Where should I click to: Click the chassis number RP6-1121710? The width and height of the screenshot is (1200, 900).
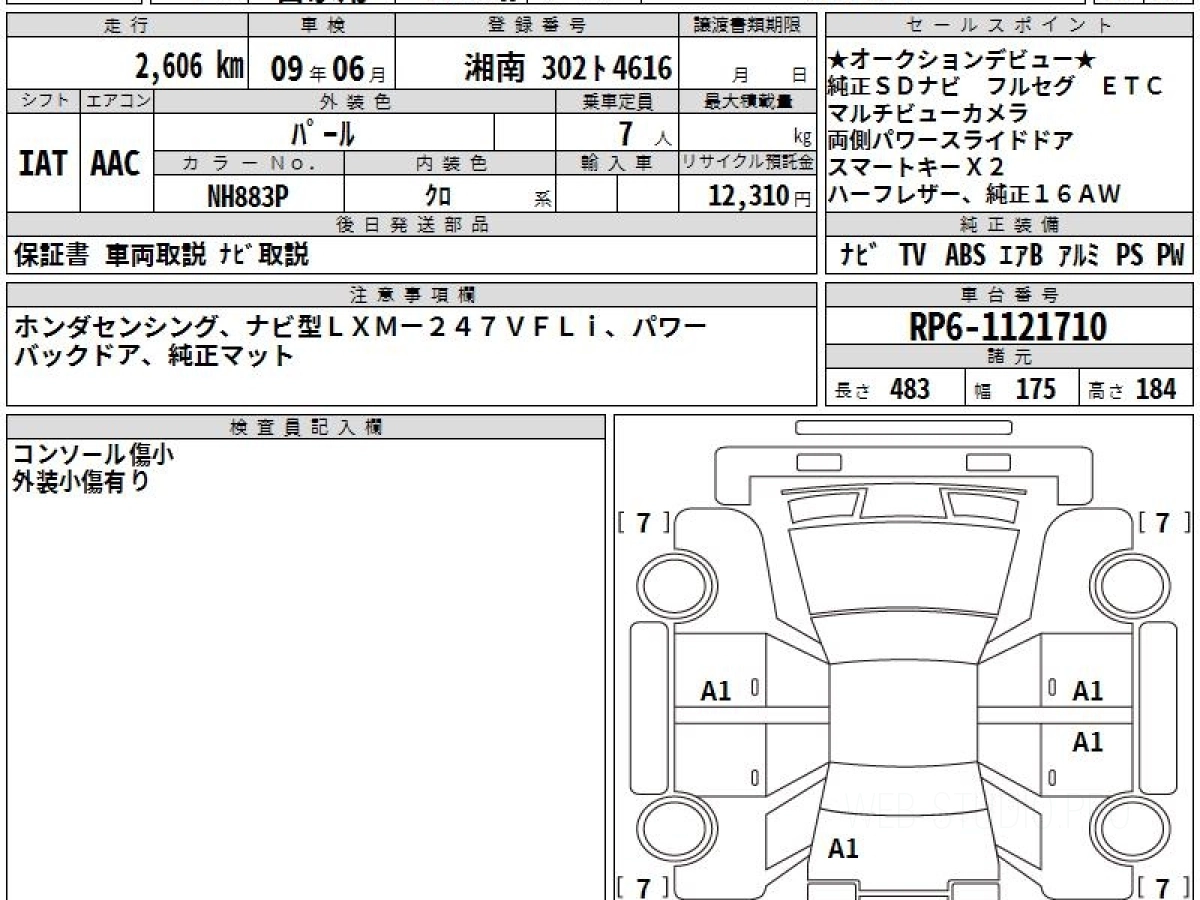[x=1008, y=326]
